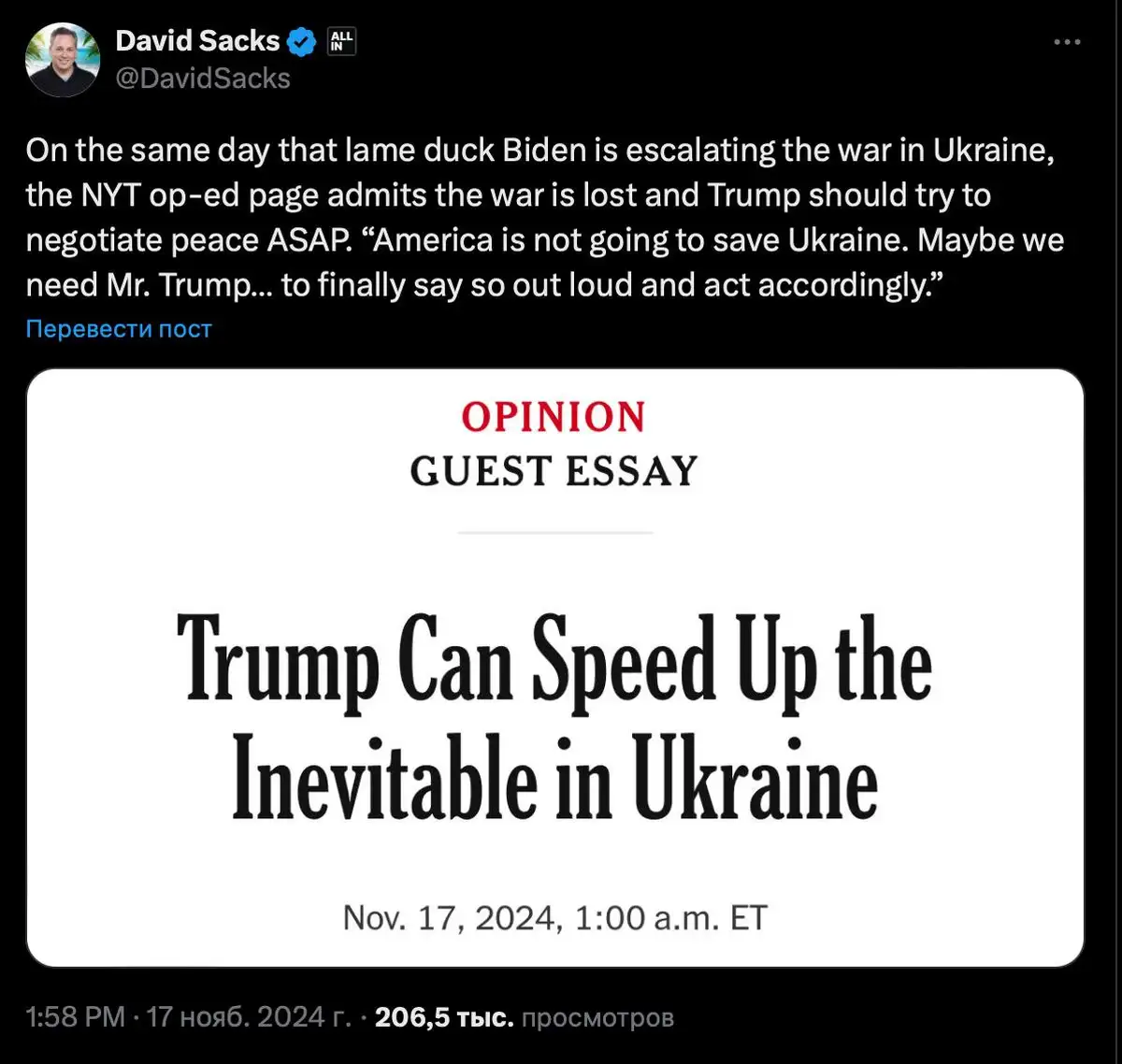Click the 'GUEST ESSAY' text in the image
This screenshot has height=1064, width=1122.
pos(553,471)
